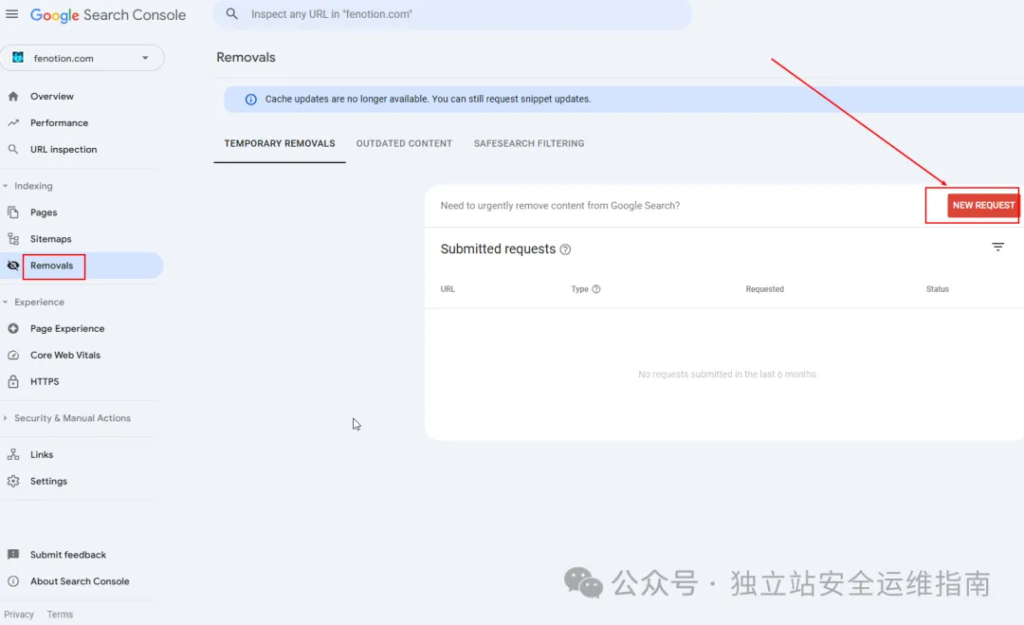Open the Terms link in footer
1024x625 pixels.
coord(59,615)
